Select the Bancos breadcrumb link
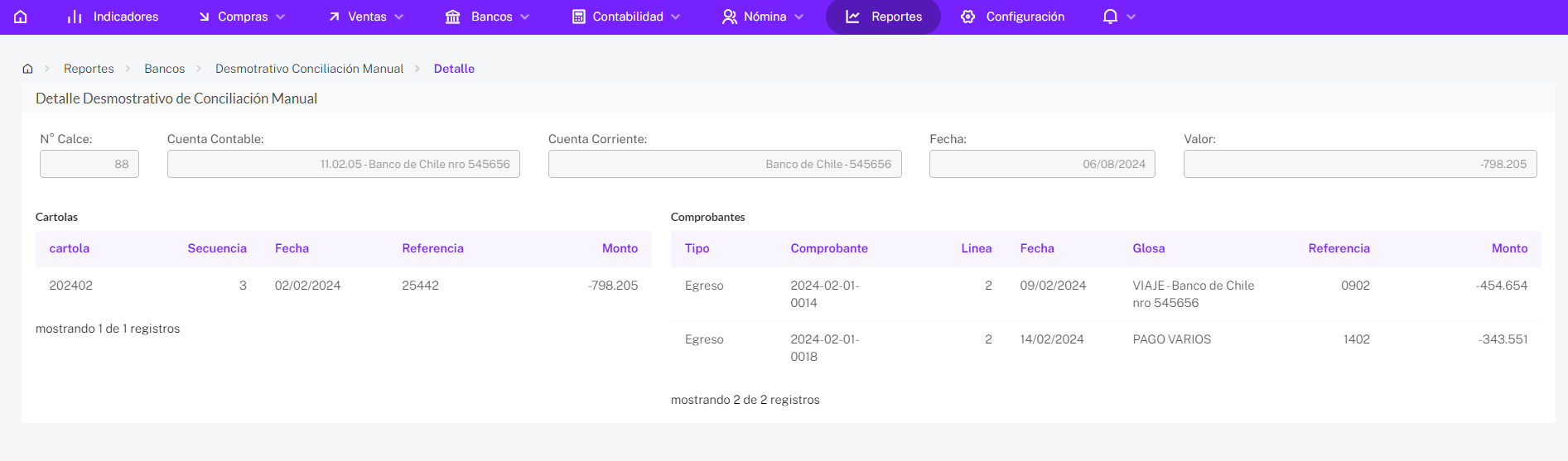This screenshot has width=1568, height=461. pyautogui.click(x=165, y=69)
